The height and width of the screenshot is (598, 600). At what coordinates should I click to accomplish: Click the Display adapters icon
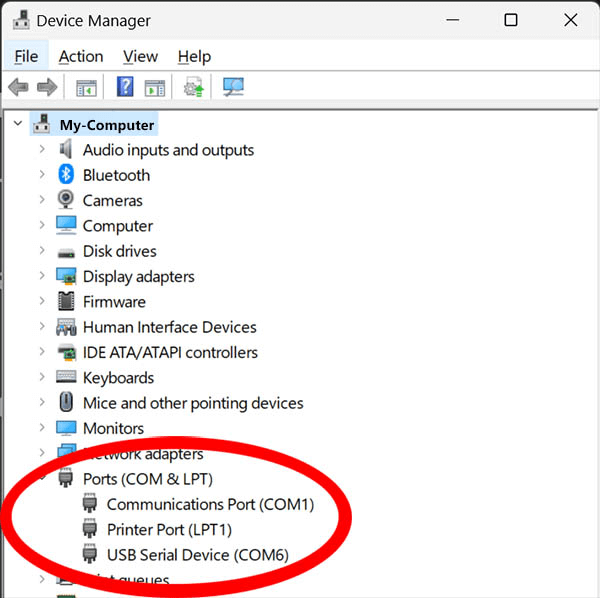(66, 276)
